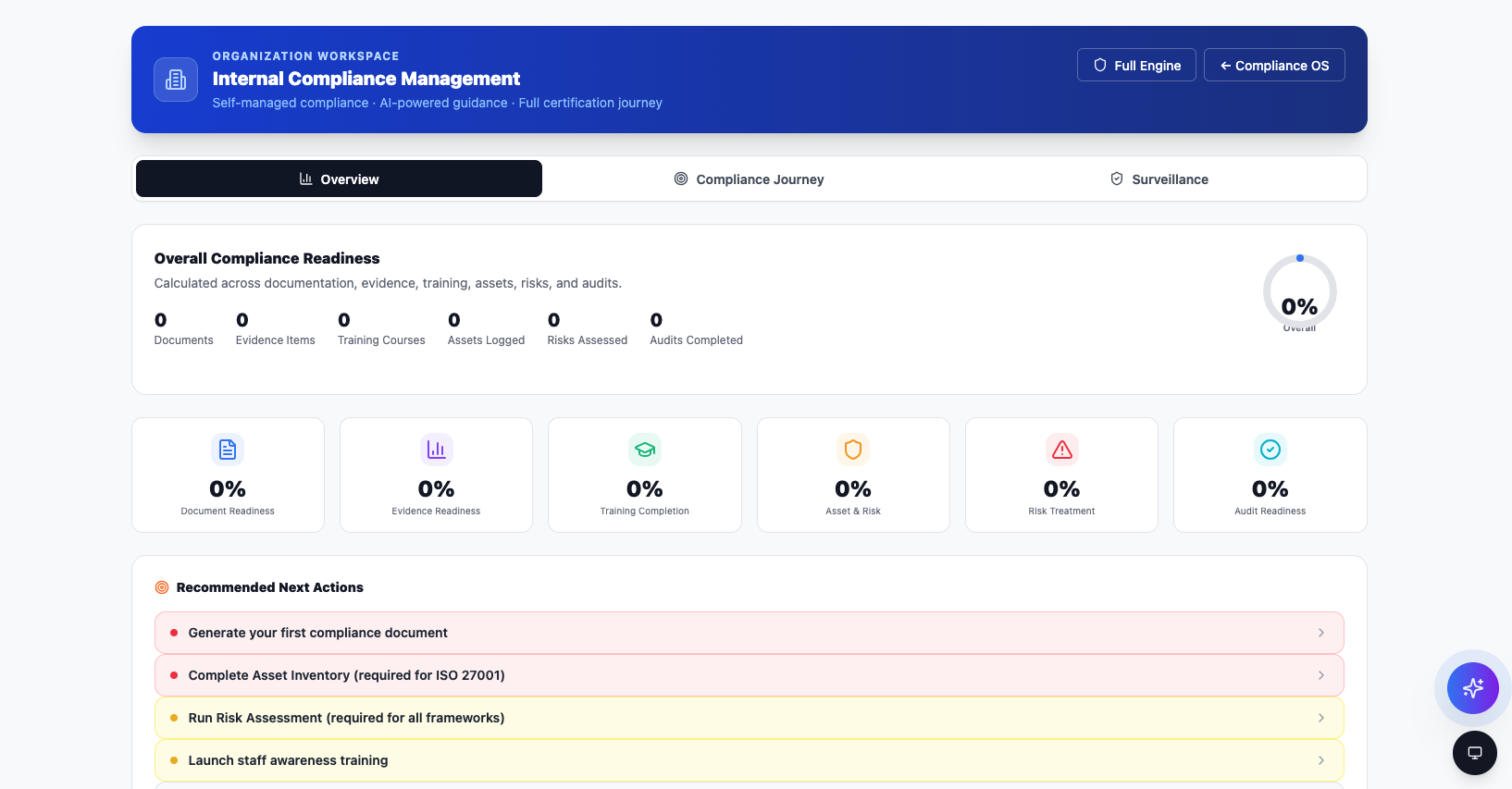Open Run Risk Assessment action
Image resolution: width=1512 pixels, height=789 pixels.
point(749,718)
